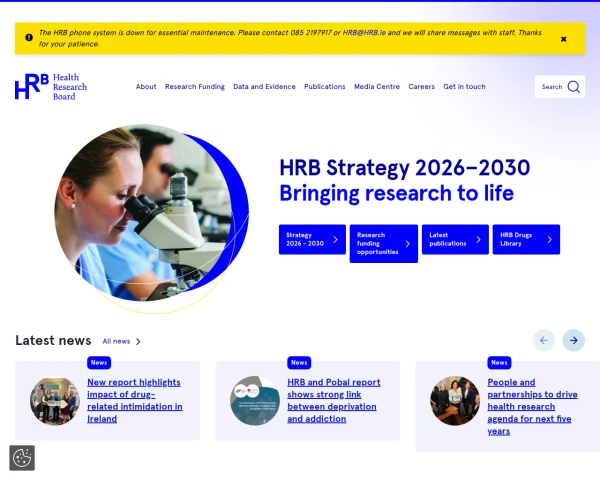
Task: Open the HRB Drugs Library button
Action: click(526, 240)
